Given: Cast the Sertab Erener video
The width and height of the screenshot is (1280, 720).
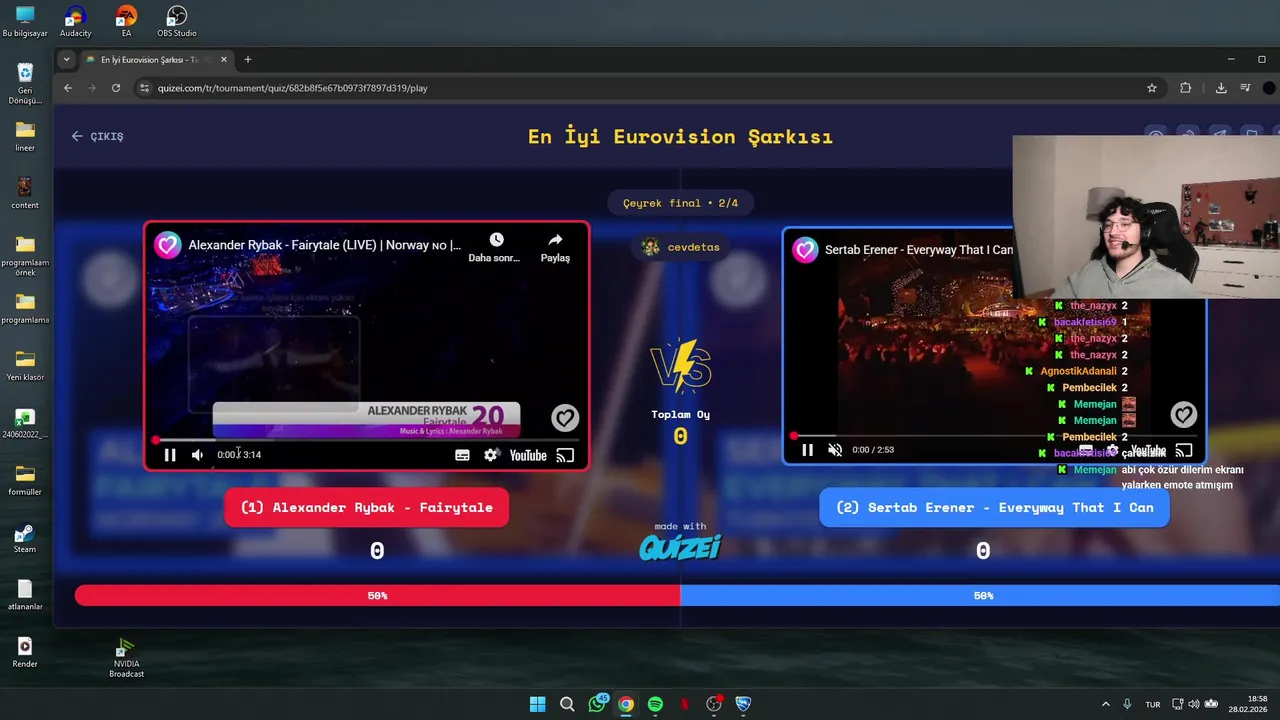Looking at the screenshot, I should tap(1184, 450).
